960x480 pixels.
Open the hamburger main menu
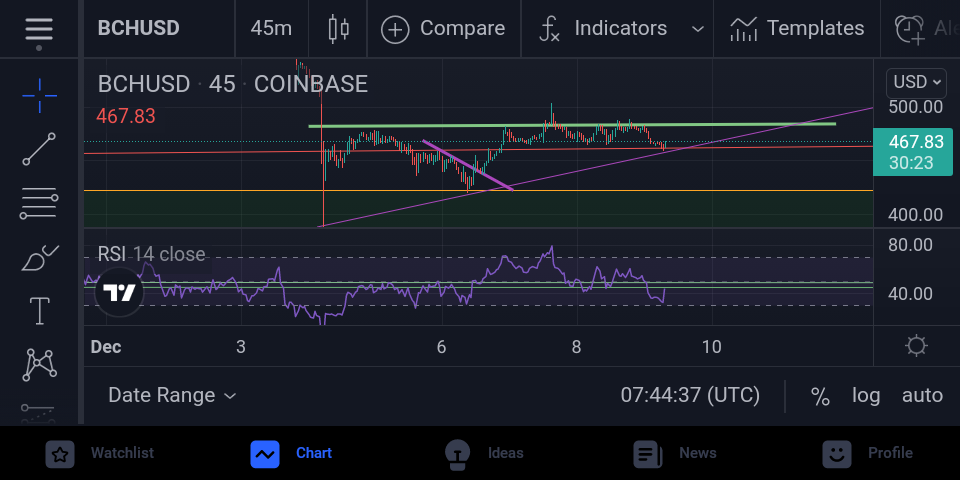[39, 29]
